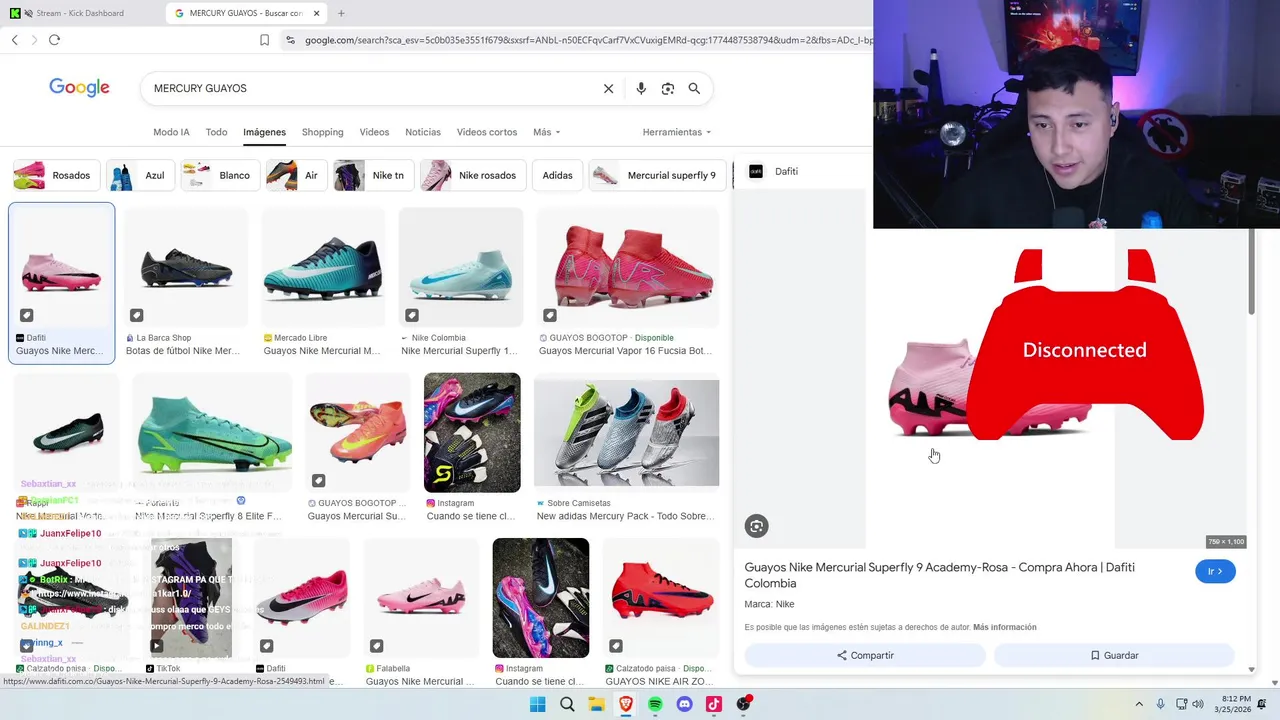Reload the page in browser toolbar
The image size is (1280, 720).
(x=54, y=40)
